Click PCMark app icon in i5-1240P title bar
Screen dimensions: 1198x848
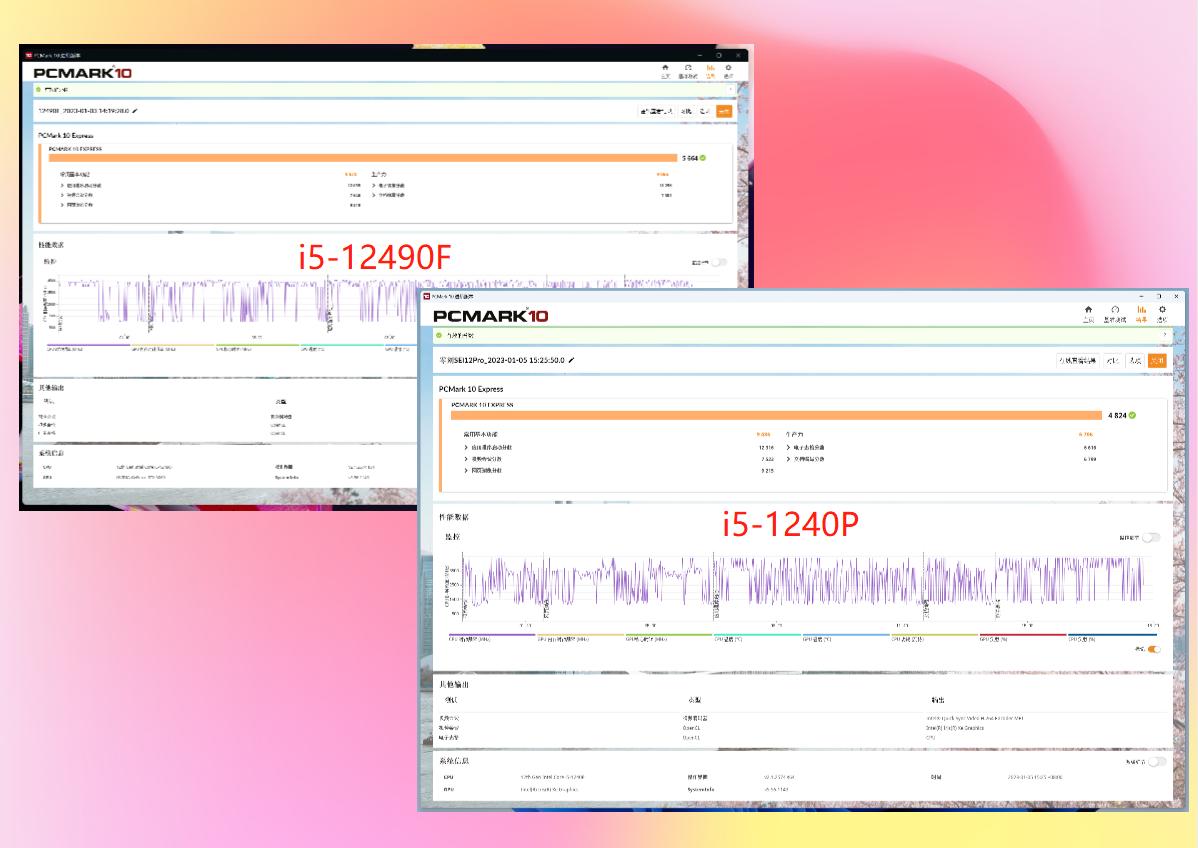point(426,296)
